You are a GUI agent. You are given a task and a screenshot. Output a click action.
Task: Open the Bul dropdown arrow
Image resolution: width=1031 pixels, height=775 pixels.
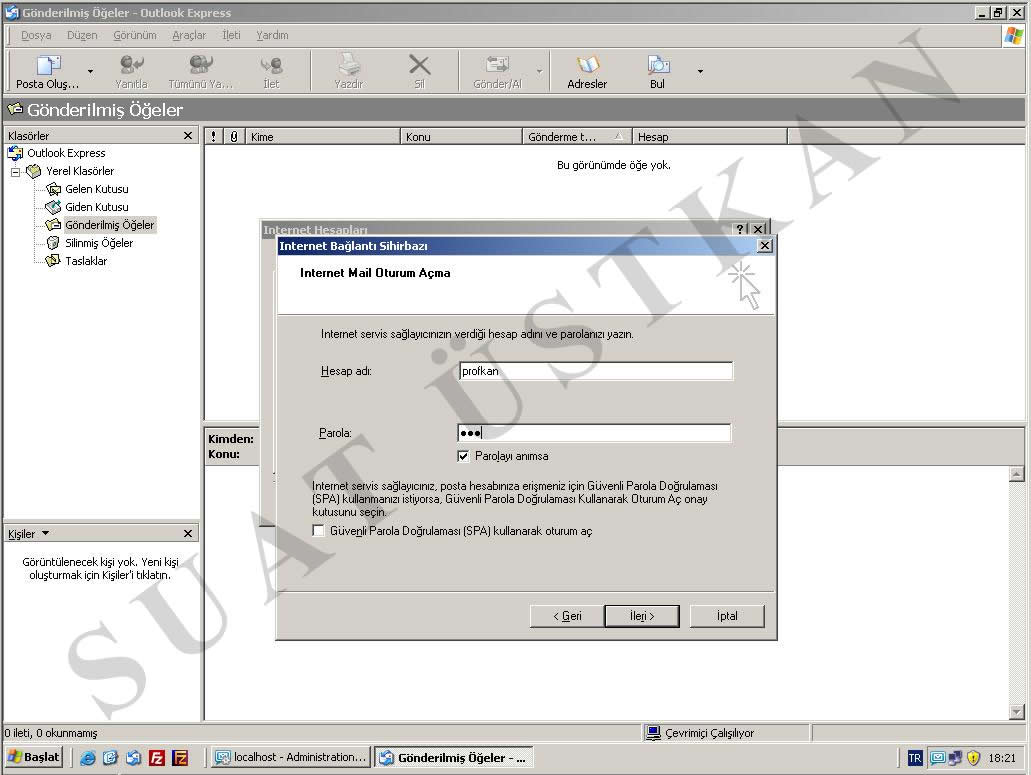(x=700, y=71)
